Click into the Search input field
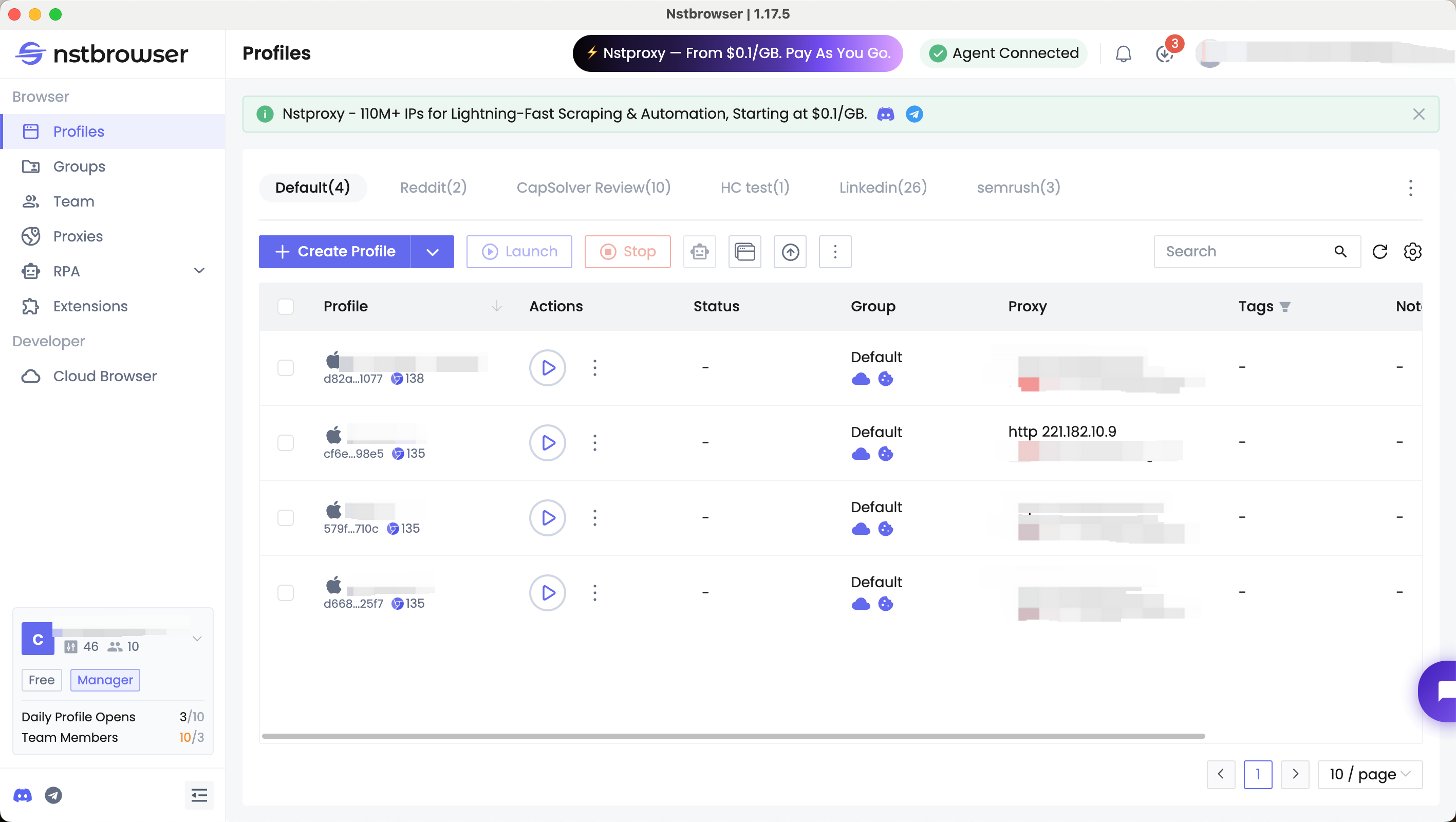1456x822 pixels. click(1243, 252)
